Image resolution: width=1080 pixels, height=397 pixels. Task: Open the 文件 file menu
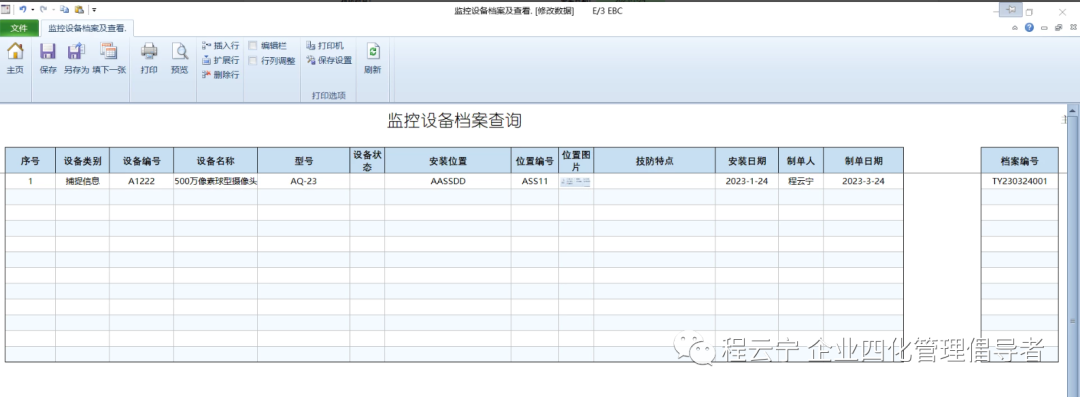[19, 28]
